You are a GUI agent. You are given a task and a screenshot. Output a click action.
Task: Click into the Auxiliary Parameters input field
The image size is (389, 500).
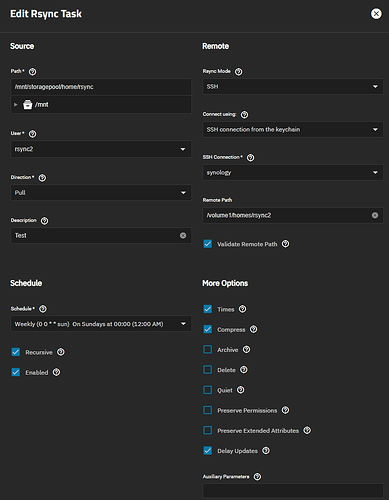[293, 491]
